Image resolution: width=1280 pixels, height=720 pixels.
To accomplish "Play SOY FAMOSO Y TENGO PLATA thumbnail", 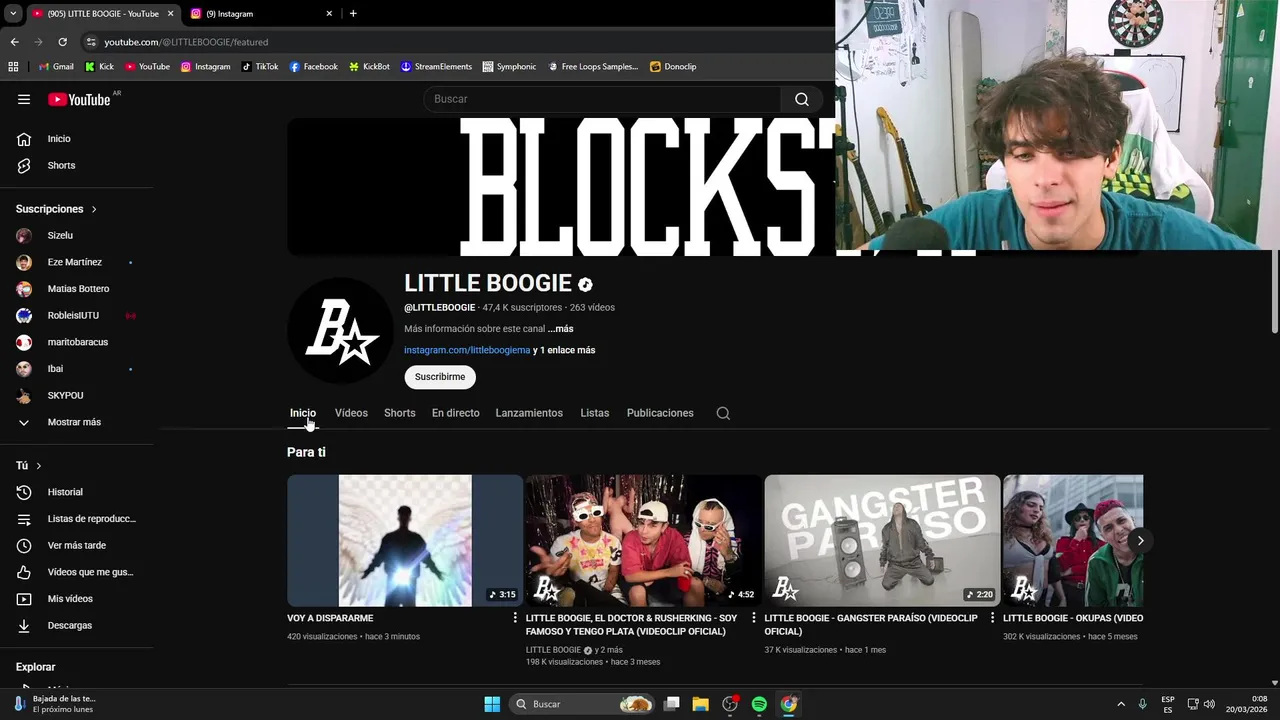I will [x=643, y=540].
